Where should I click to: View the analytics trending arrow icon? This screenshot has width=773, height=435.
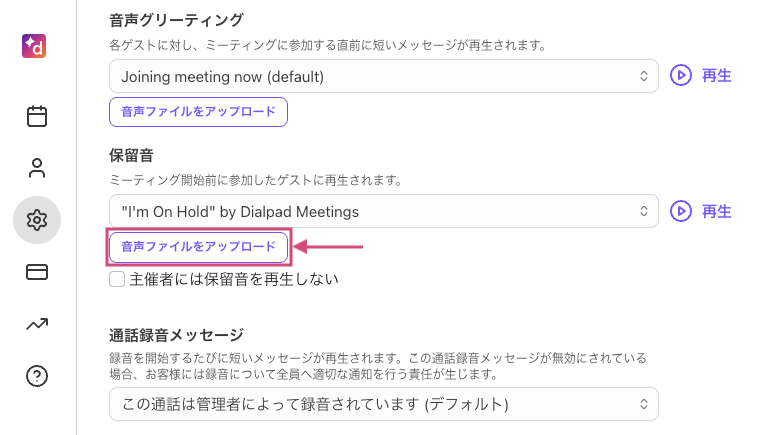(x=37, y=324)
